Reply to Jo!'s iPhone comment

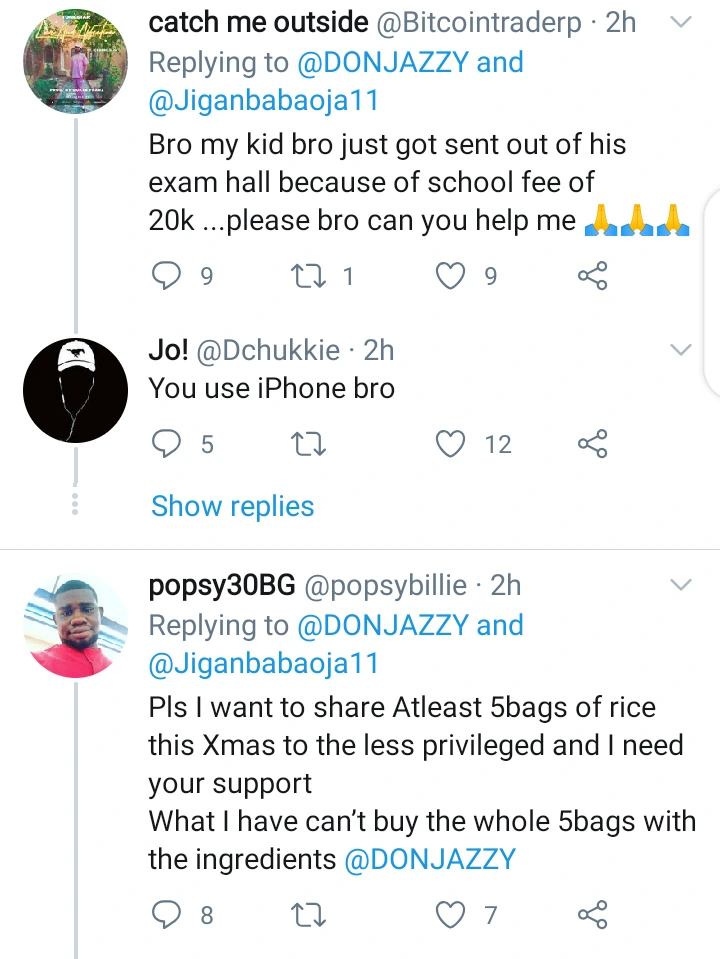click(164, 443)
